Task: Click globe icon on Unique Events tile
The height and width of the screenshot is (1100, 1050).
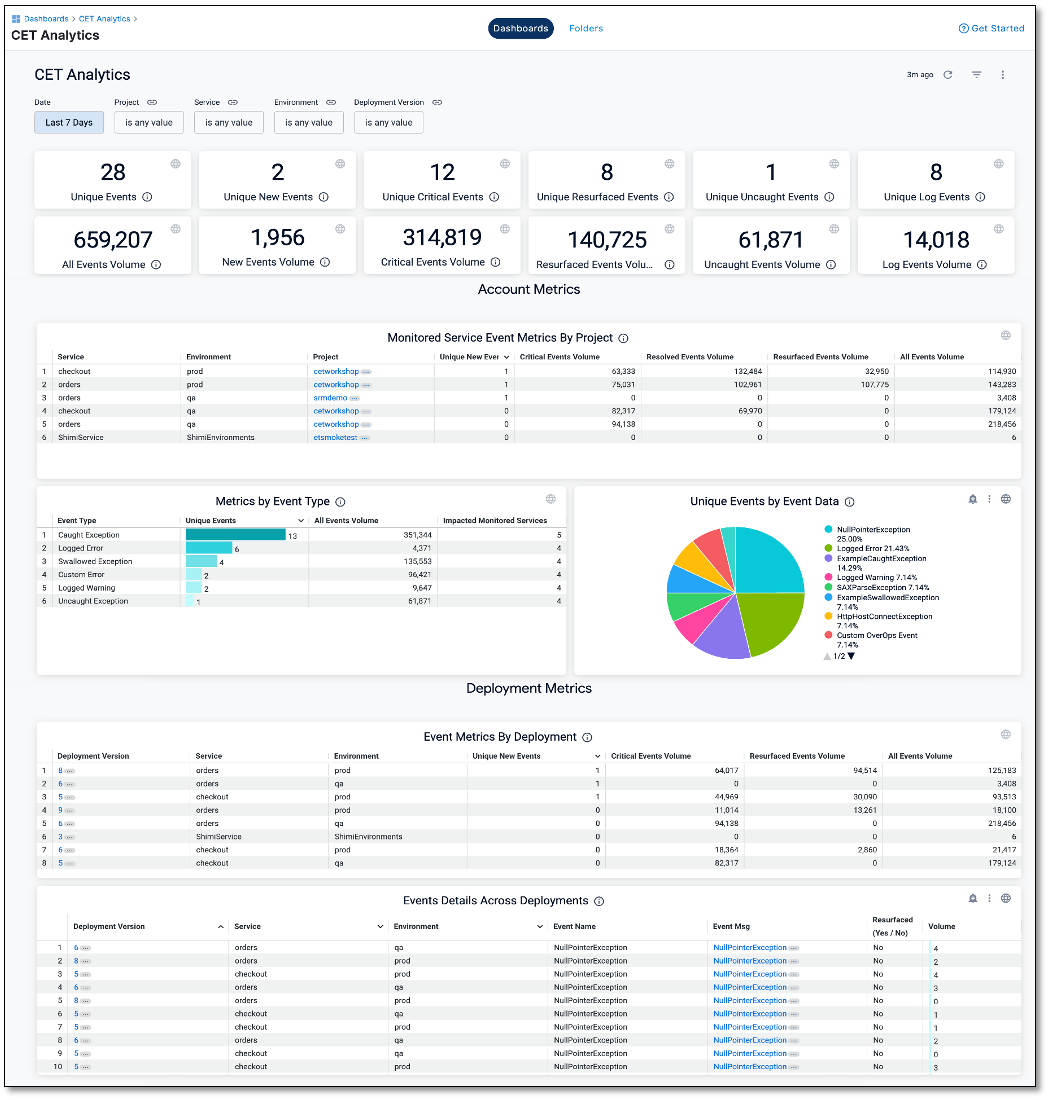Action: point(175,164)
